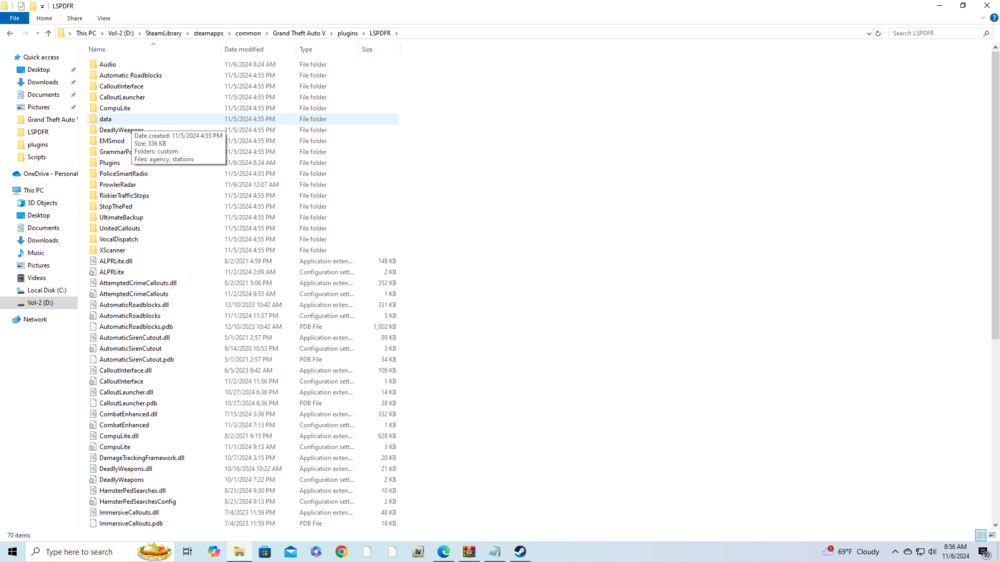
Task: Open the Windows Start menu
Action: click(x=12, y=552)
